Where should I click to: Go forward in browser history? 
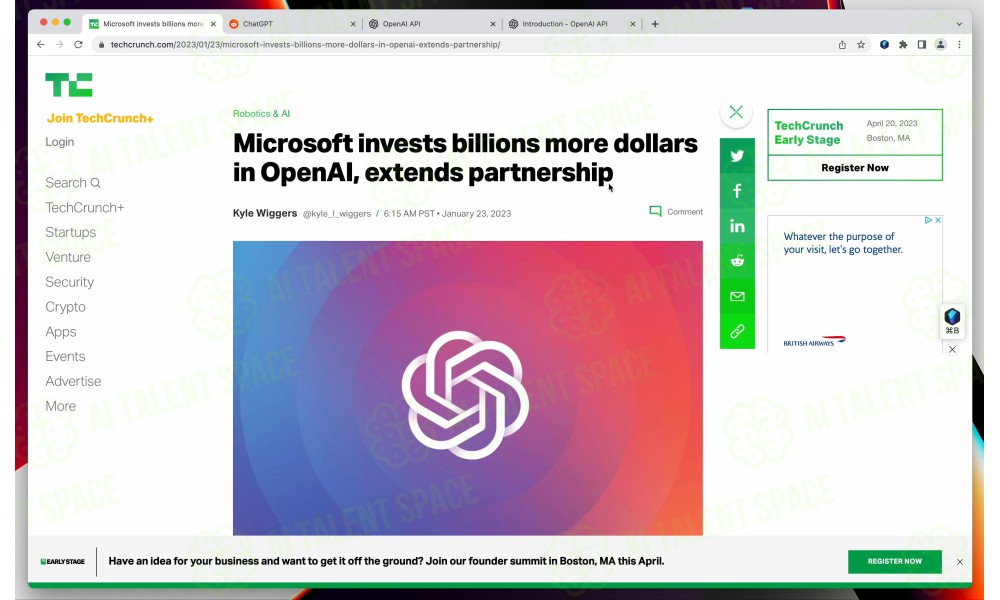[59, 45]
